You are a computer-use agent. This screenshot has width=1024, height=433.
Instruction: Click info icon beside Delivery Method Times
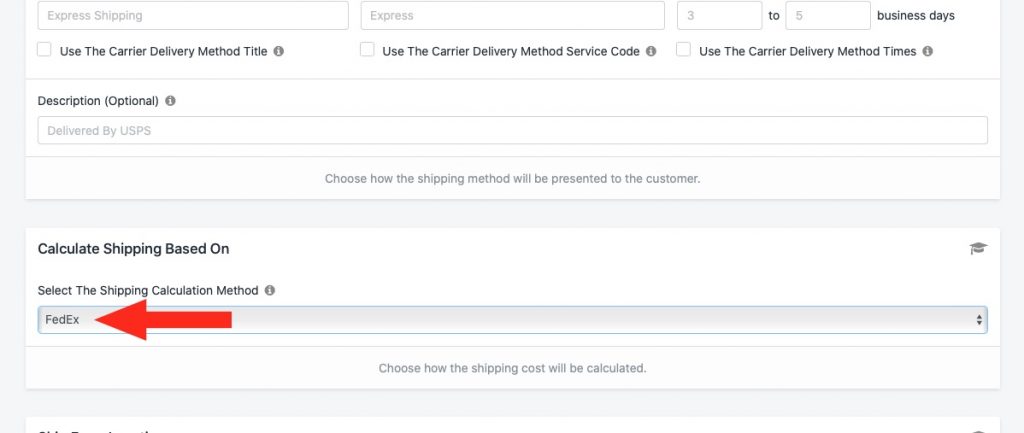927,51
